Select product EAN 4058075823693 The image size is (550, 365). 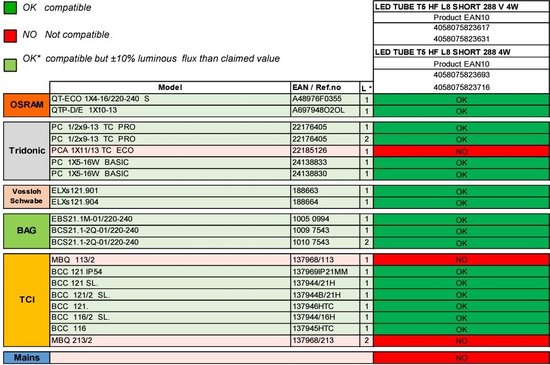461,75
